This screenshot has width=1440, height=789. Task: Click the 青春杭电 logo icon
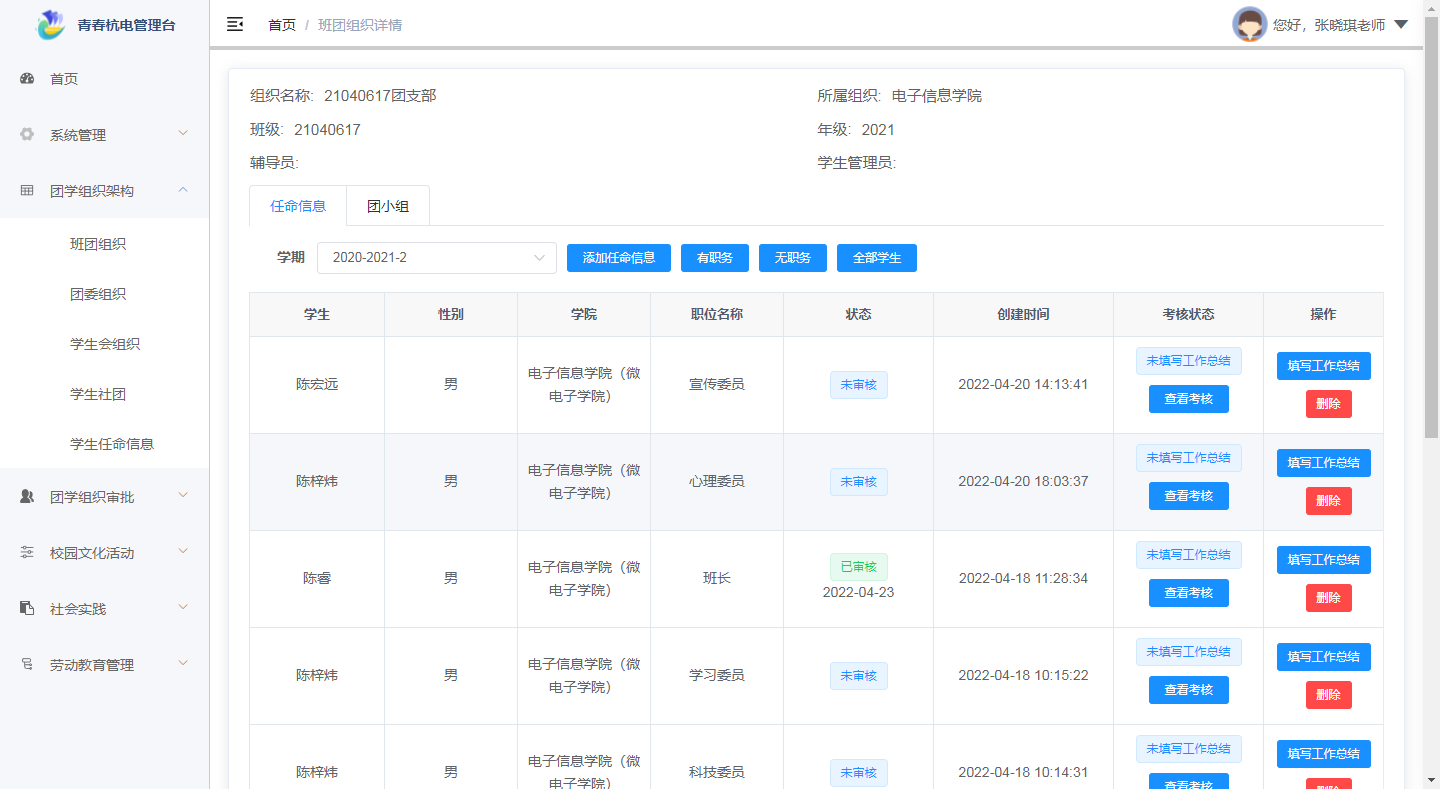click(x=50, y=25)
